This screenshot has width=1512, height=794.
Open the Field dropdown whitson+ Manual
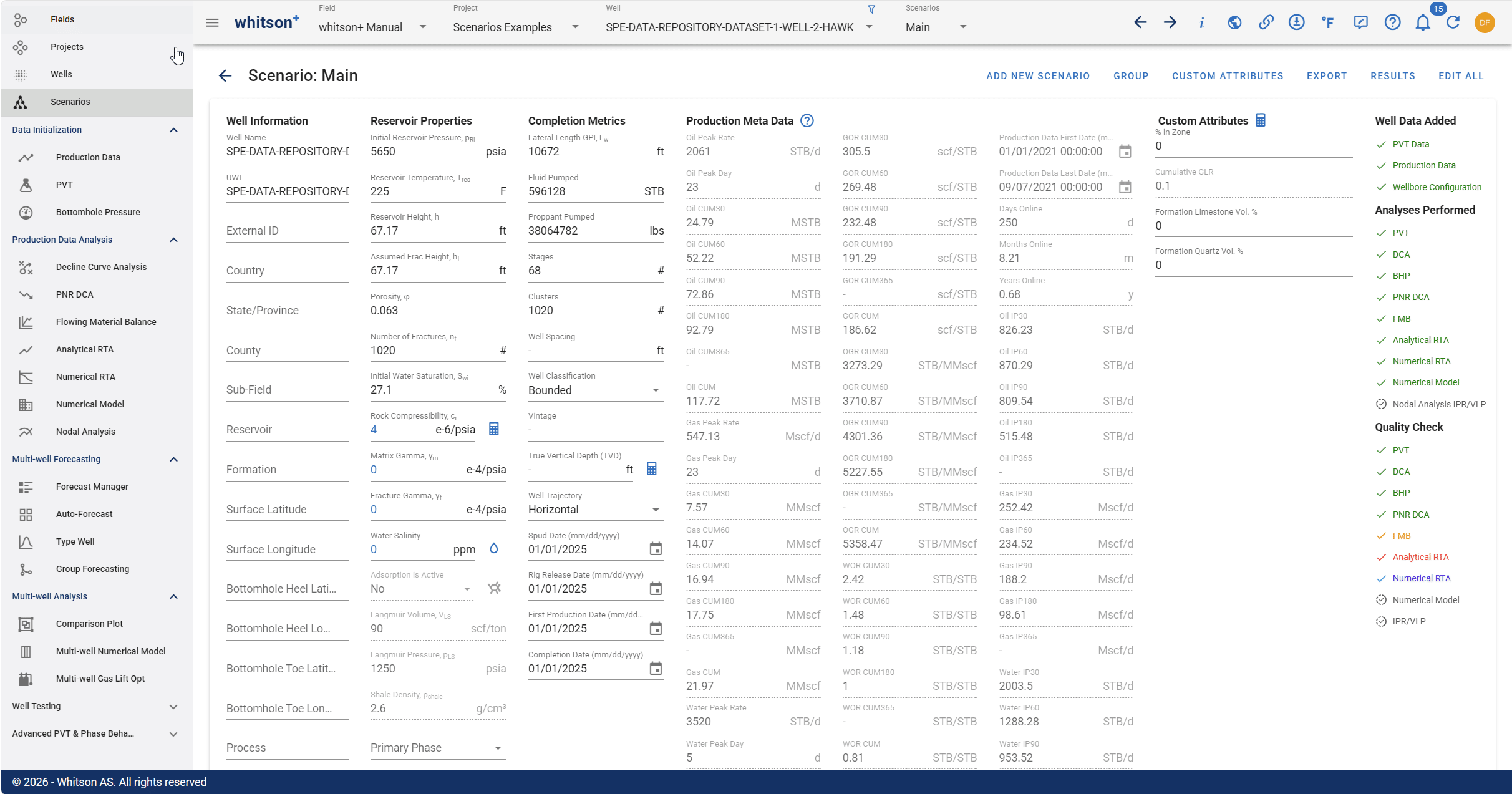(373, 27)
